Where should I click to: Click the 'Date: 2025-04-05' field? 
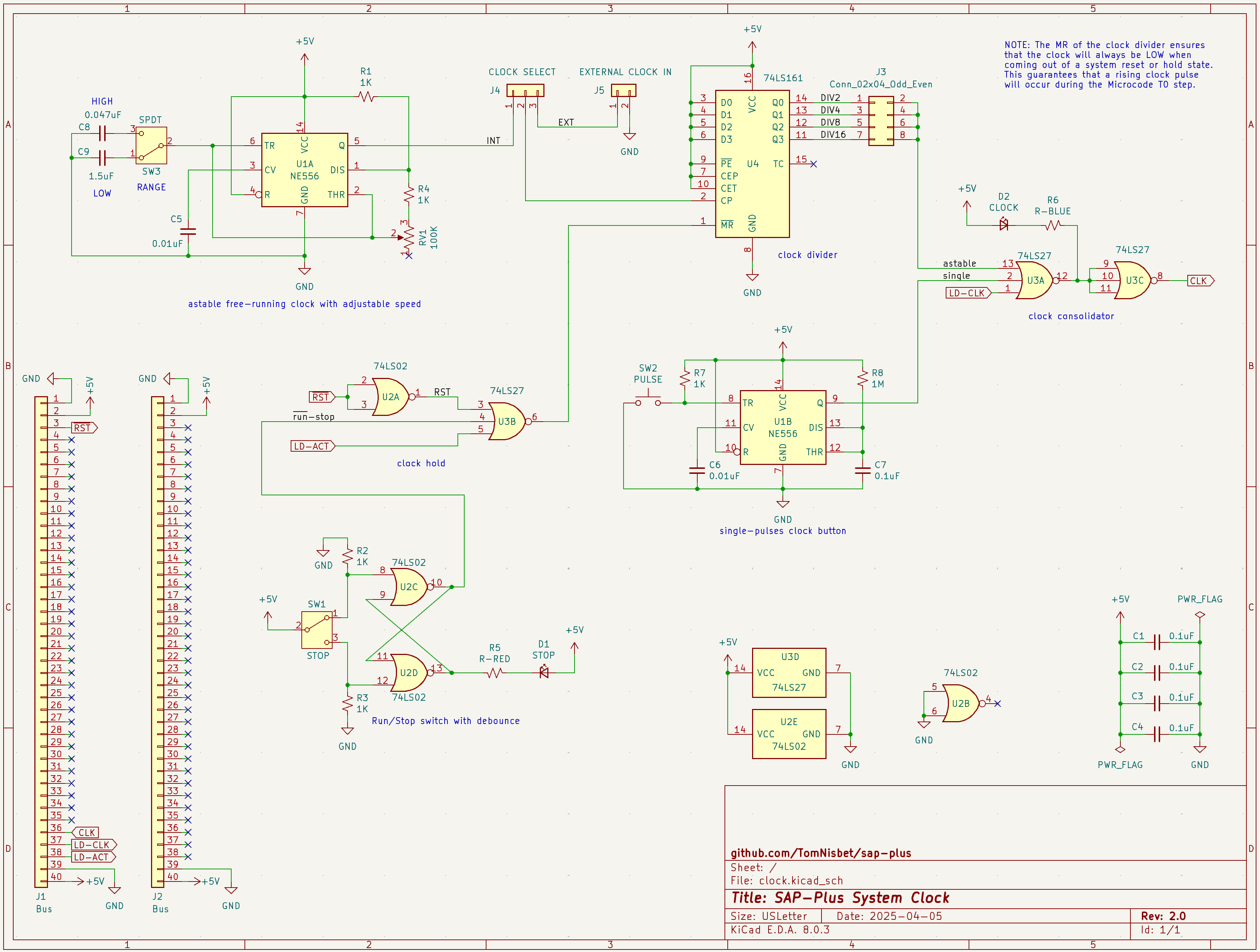click(x=889, y=916)
